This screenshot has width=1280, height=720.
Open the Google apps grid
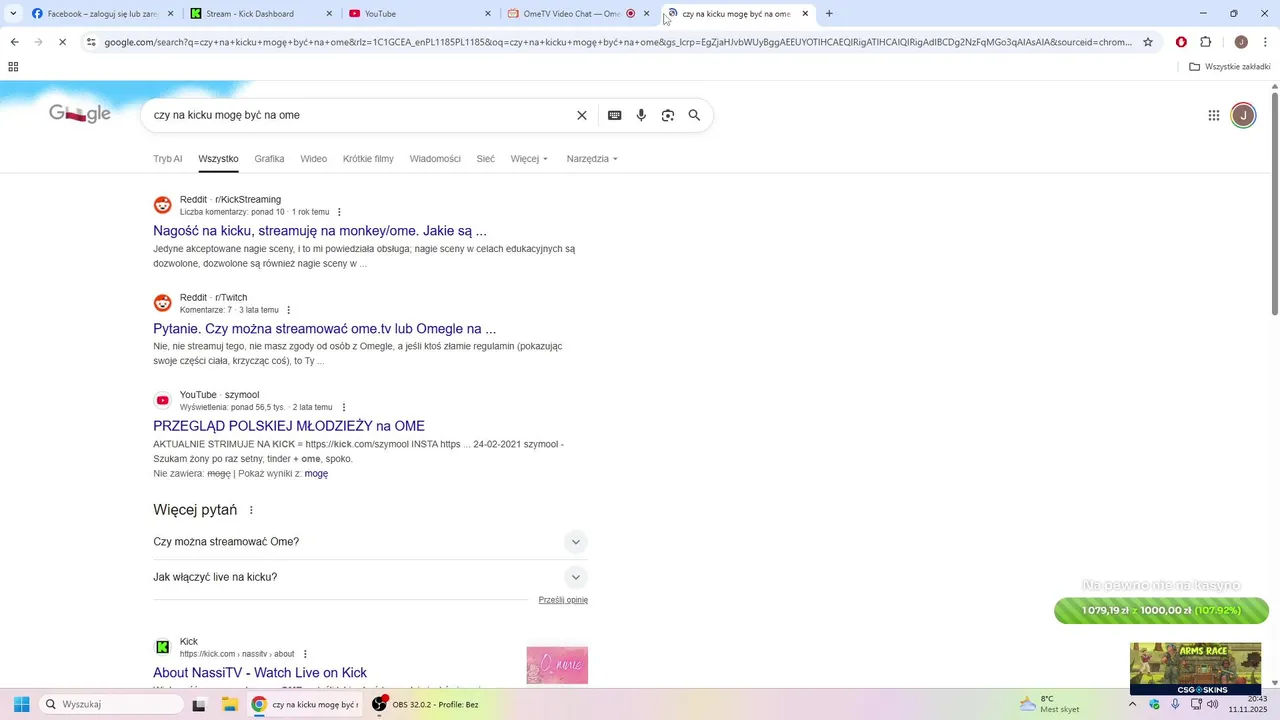(1214, 115)
